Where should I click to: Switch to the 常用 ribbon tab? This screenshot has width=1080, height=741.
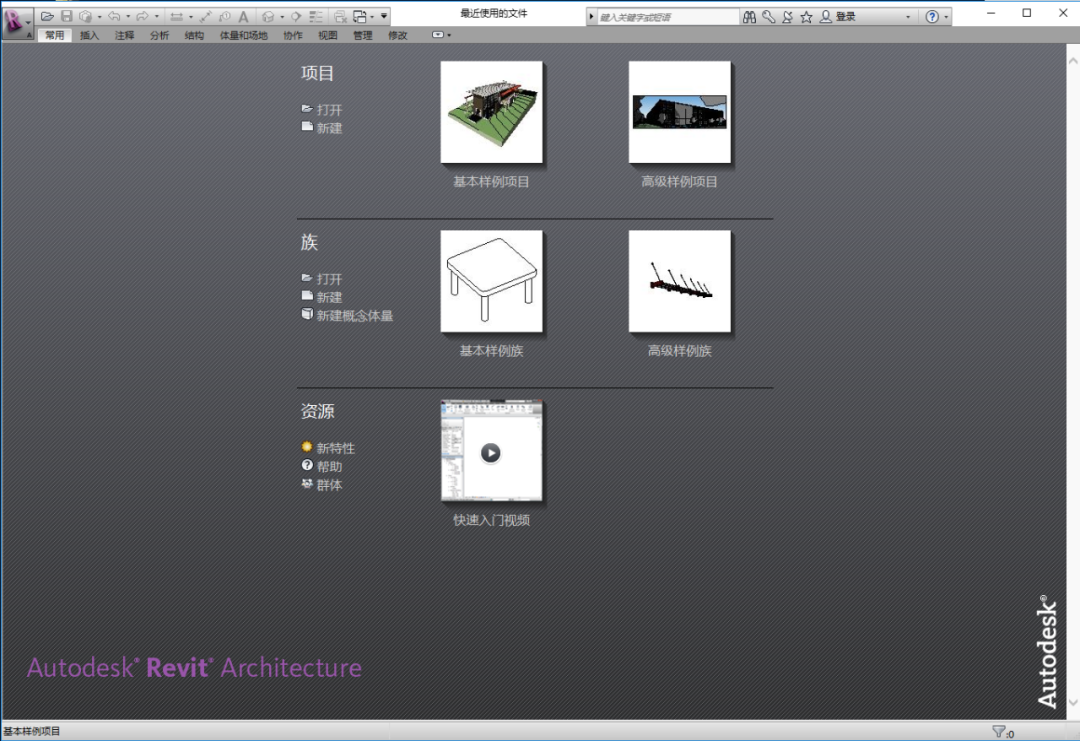[x=54, y=35]
